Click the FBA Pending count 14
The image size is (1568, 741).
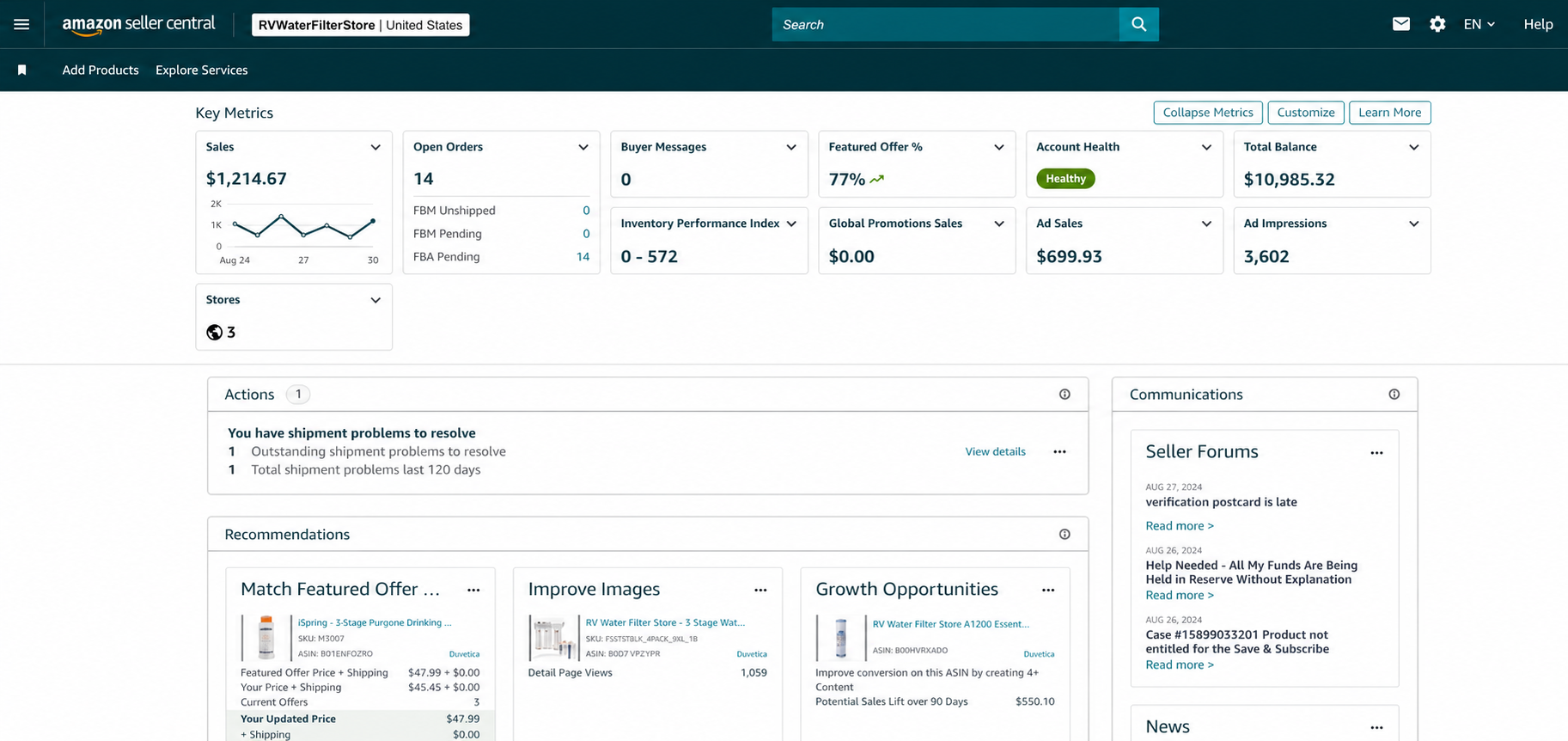click(583, 256)
